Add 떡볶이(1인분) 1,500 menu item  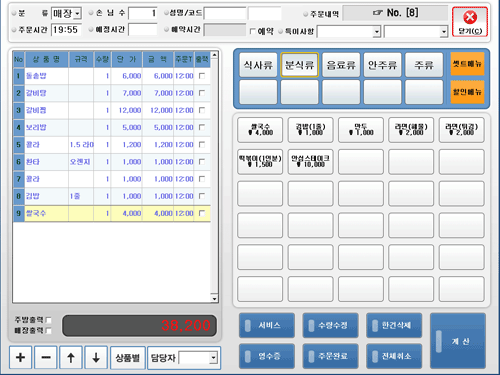pyautogui.click(x=260, y=162)
